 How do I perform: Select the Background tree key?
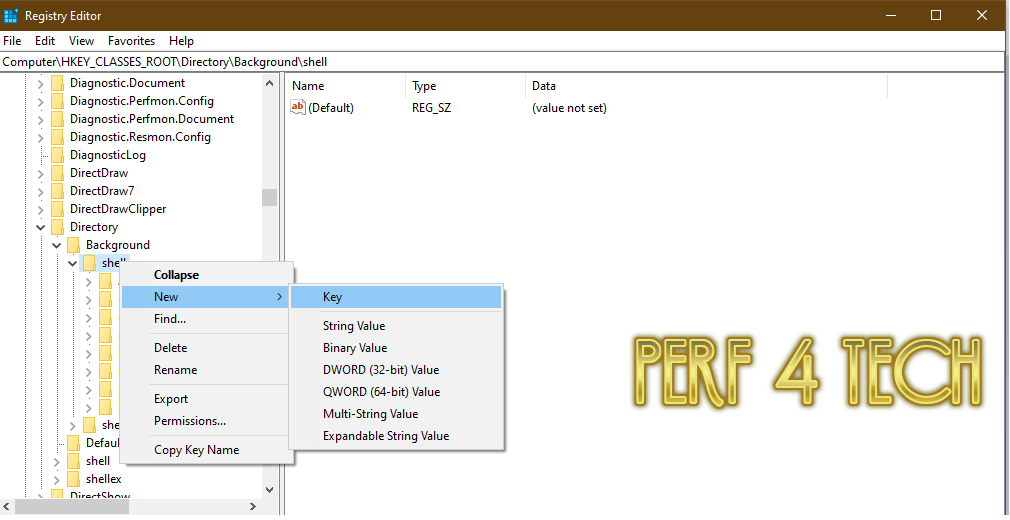pos(117,246)
